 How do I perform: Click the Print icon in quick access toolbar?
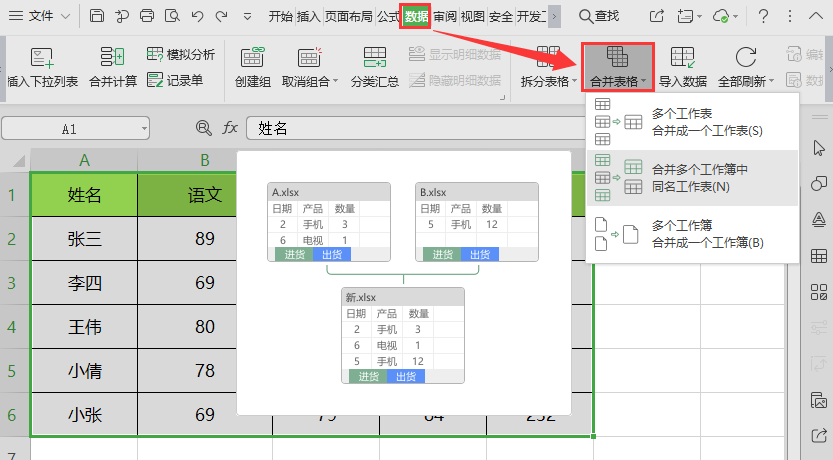click(147, 16)
